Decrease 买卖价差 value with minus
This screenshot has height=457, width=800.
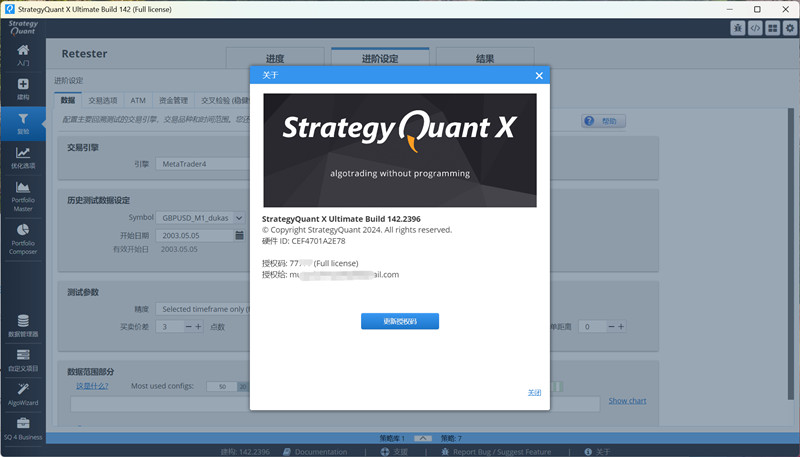click(x=188, y=326)
